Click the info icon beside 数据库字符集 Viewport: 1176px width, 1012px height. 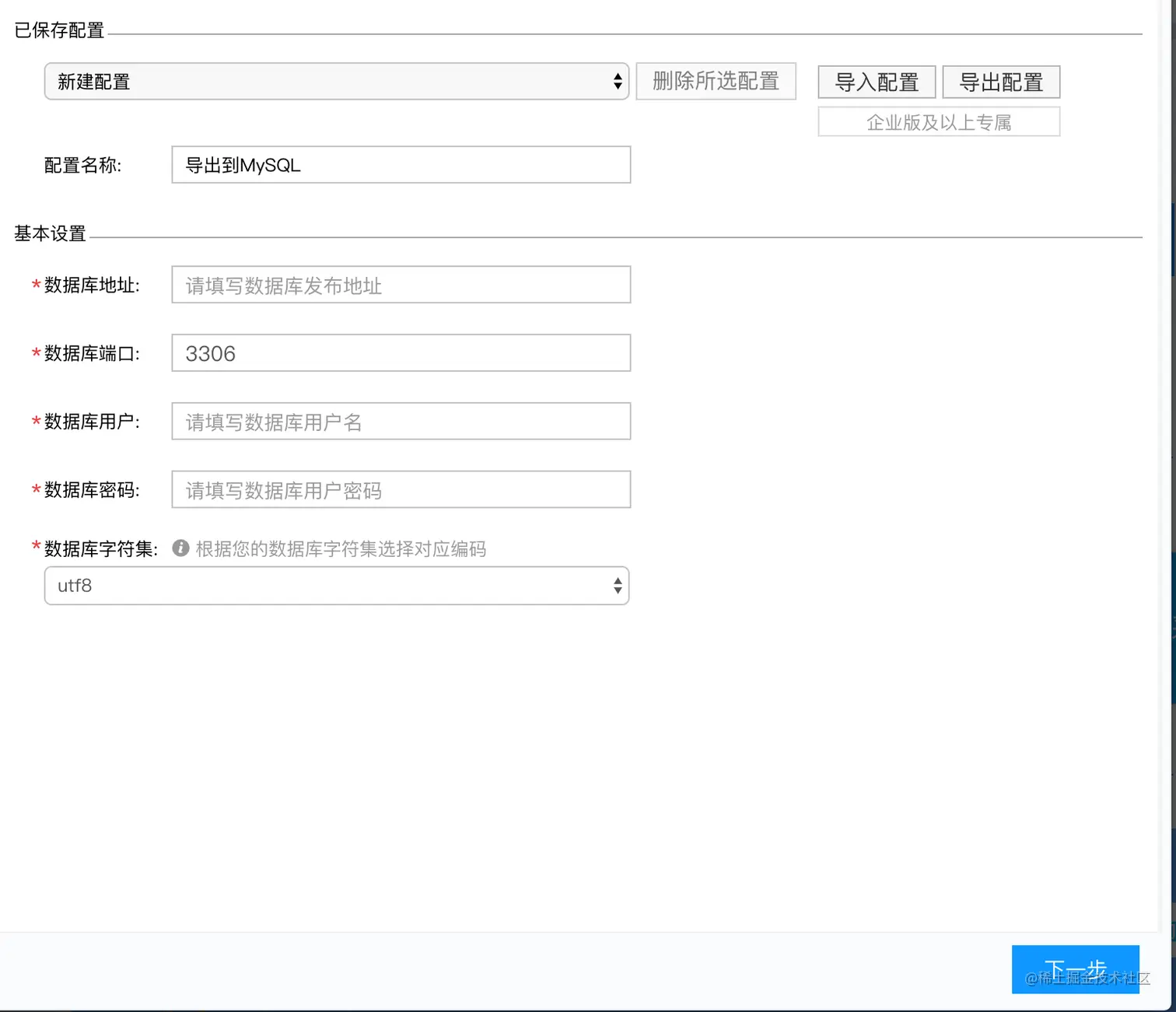click(180, 548)
